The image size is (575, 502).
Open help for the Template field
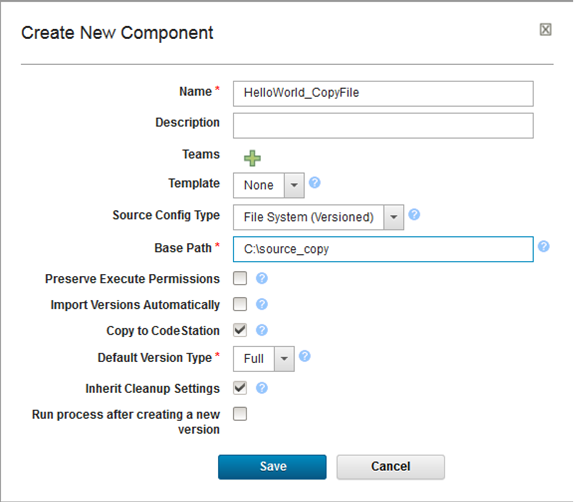coord(315,183)
